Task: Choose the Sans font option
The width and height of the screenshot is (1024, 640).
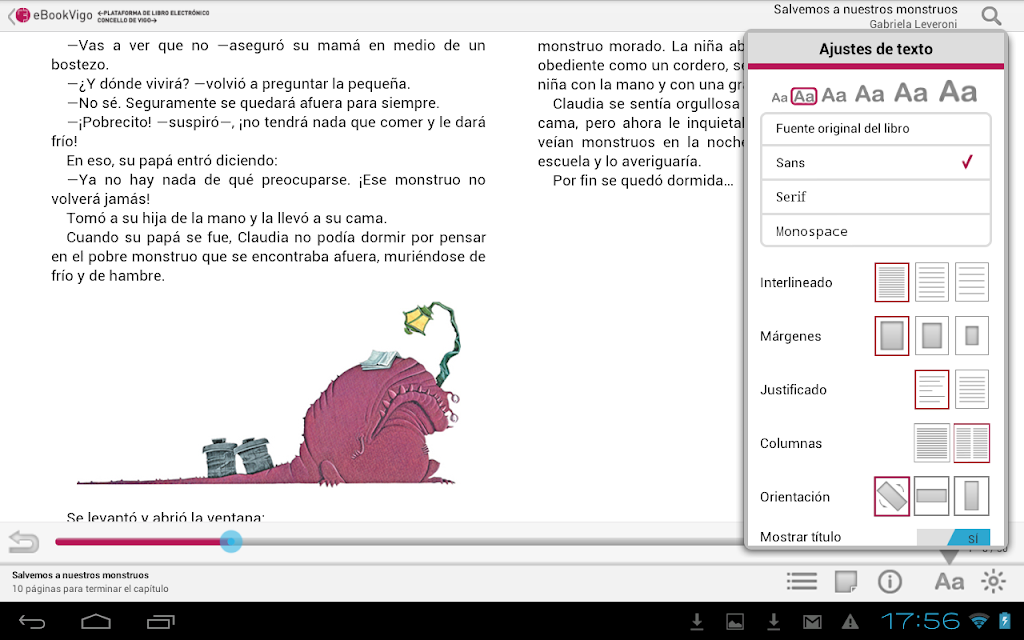Action: click(876, 163)
